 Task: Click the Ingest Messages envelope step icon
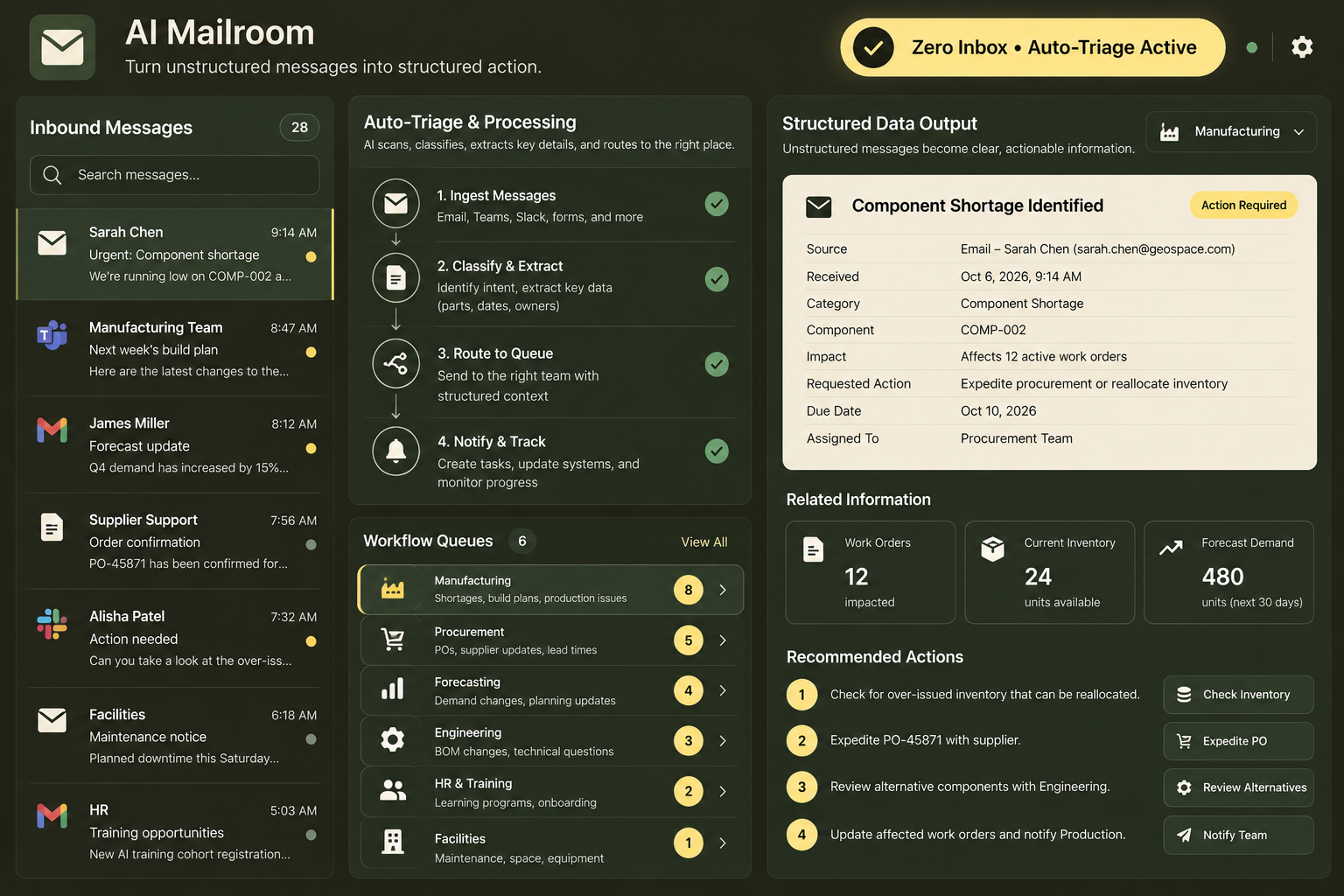coord(395,203)
